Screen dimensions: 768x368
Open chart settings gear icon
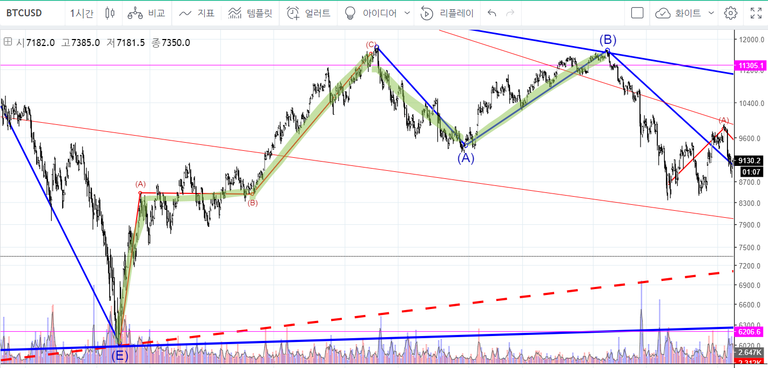730,13
